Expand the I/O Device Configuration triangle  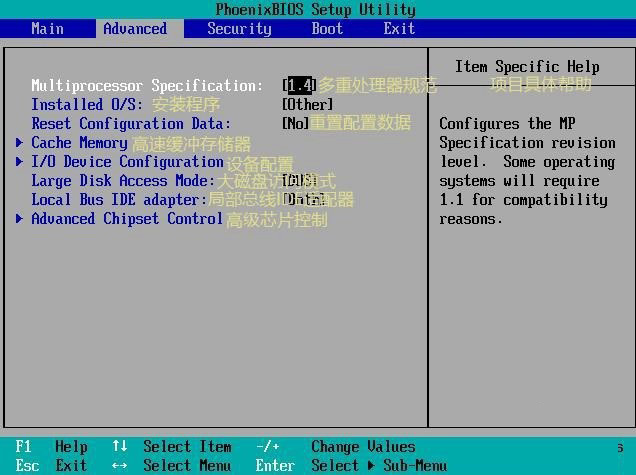coord(20,162)
